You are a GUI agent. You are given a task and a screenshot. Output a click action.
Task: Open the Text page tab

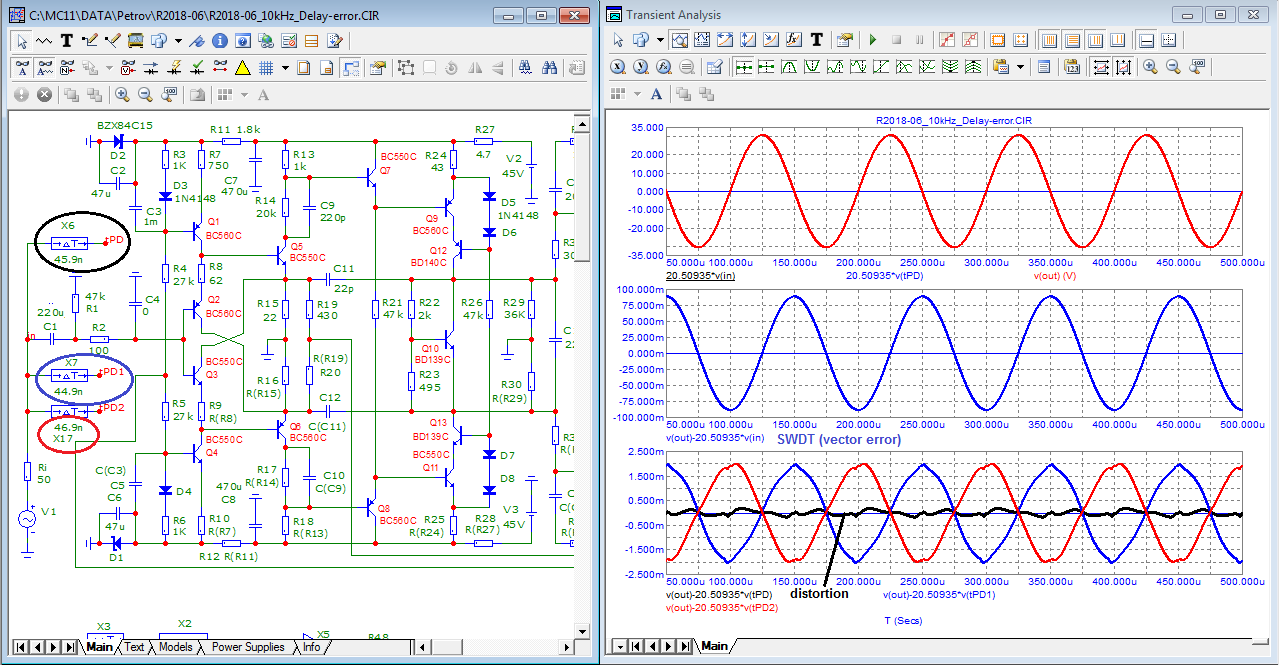(x=134, y=647)
